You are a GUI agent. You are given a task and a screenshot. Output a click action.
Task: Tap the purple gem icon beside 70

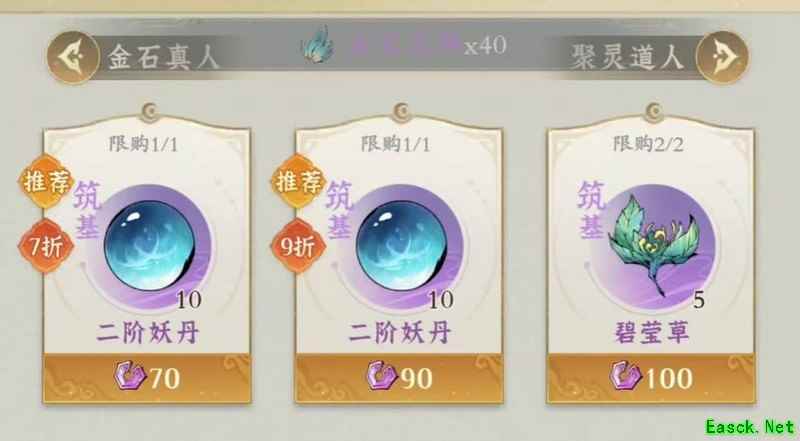pos(130,376)
